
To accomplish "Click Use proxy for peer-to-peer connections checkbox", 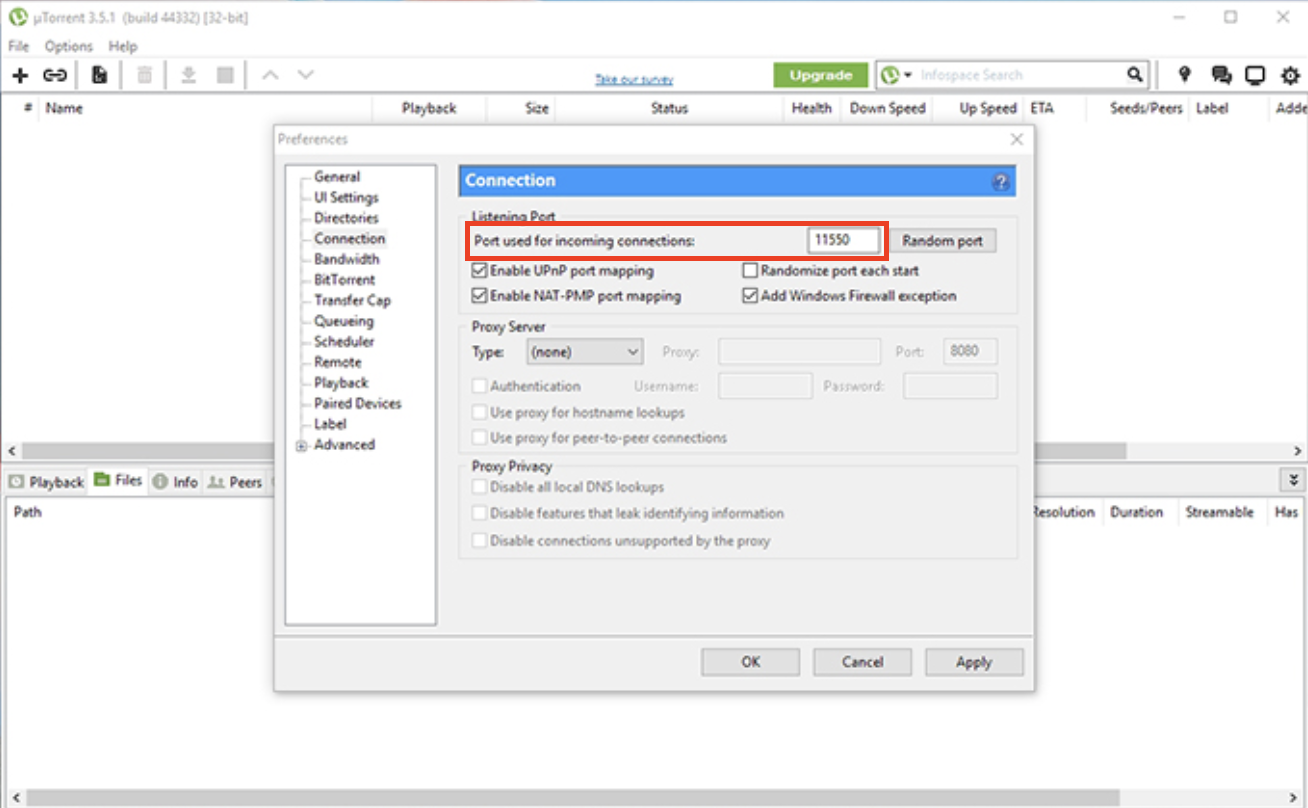I will click(479, 438).
